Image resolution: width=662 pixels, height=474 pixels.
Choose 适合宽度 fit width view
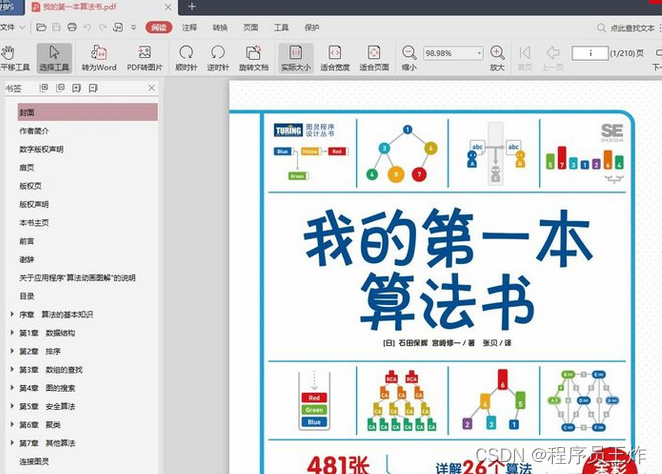point(335,58)
